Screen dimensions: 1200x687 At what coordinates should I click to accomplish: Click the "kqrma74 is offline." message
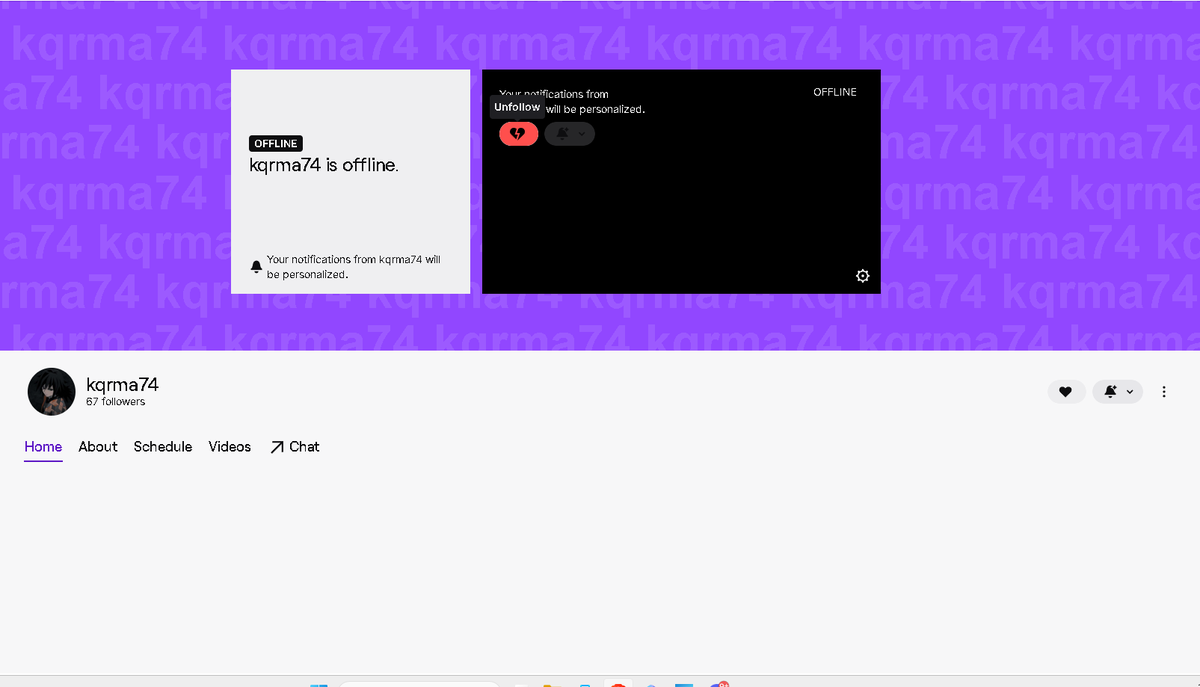[324, 166]
